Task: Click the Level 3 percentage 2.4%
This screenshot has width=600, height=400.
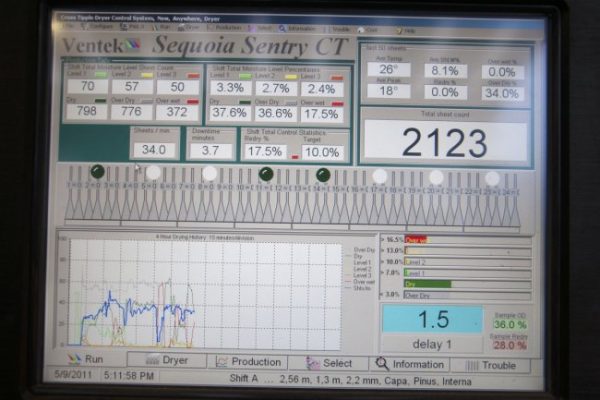Action: [x=321, y=89]
